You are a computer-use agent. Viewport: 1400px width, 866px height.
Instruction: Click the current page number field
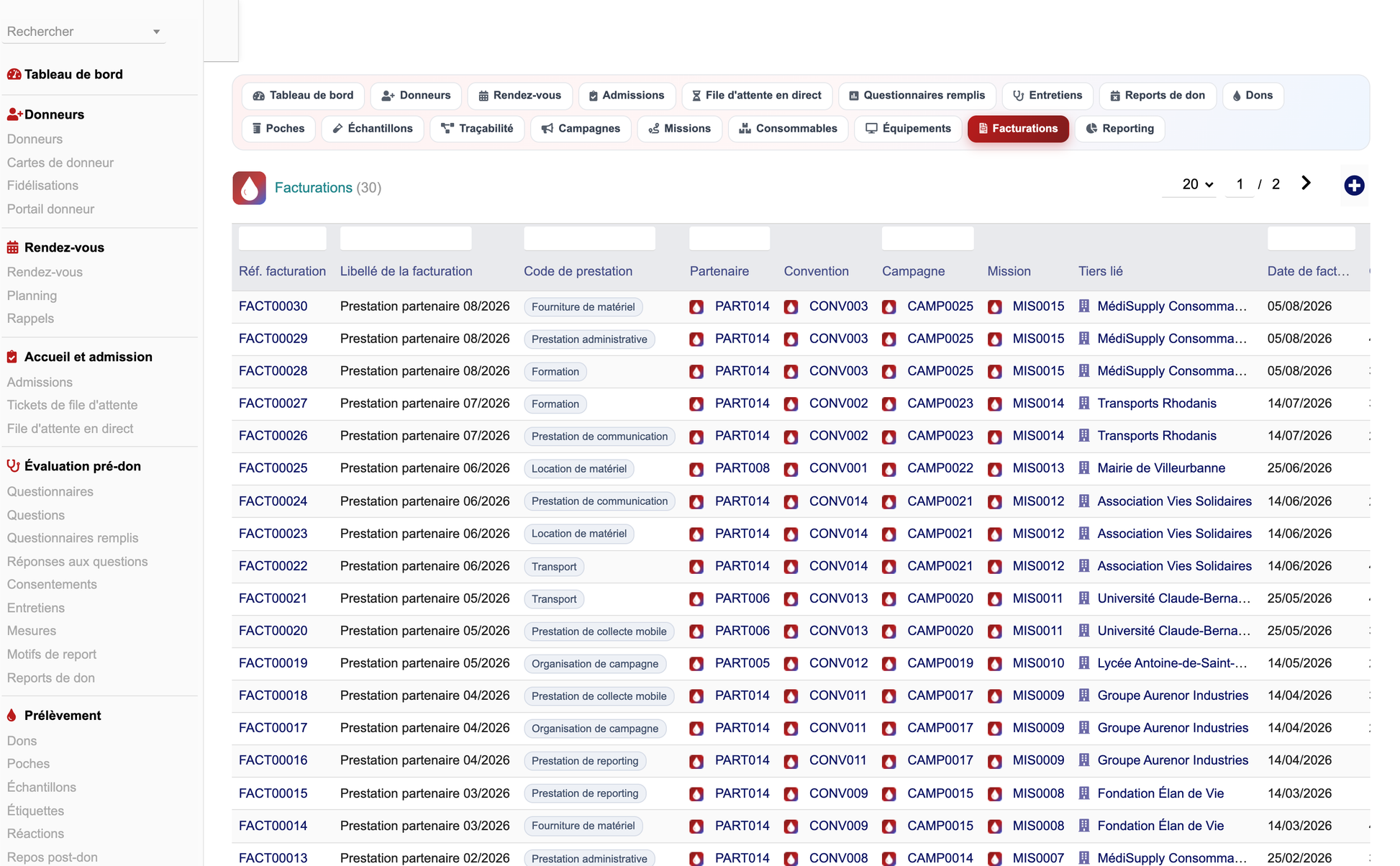(1240, 184)
